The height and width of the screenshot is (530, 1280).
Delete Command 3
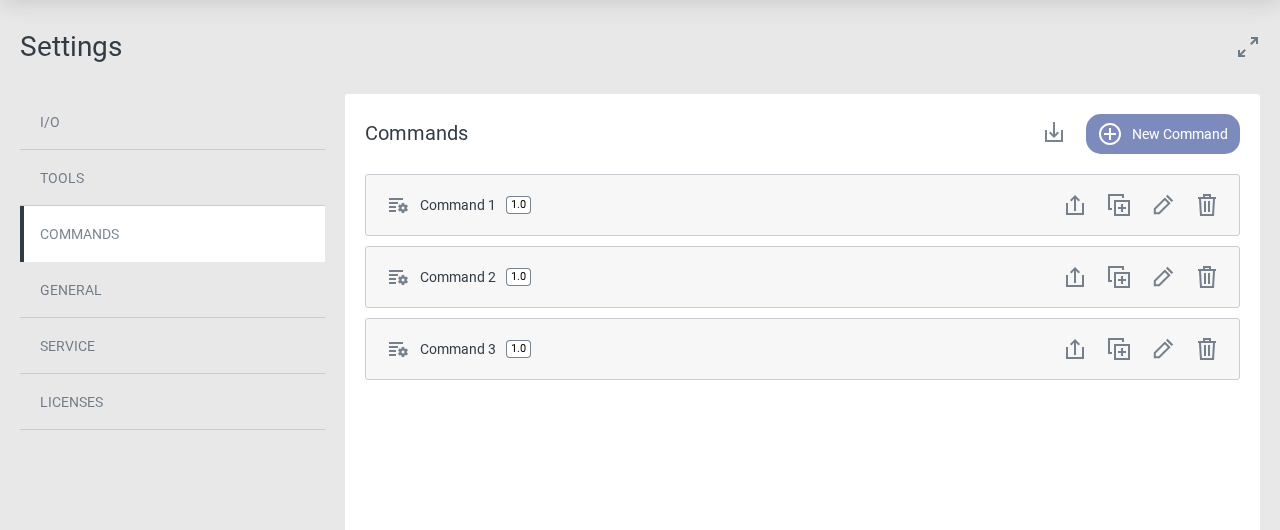coord(1207,349)
